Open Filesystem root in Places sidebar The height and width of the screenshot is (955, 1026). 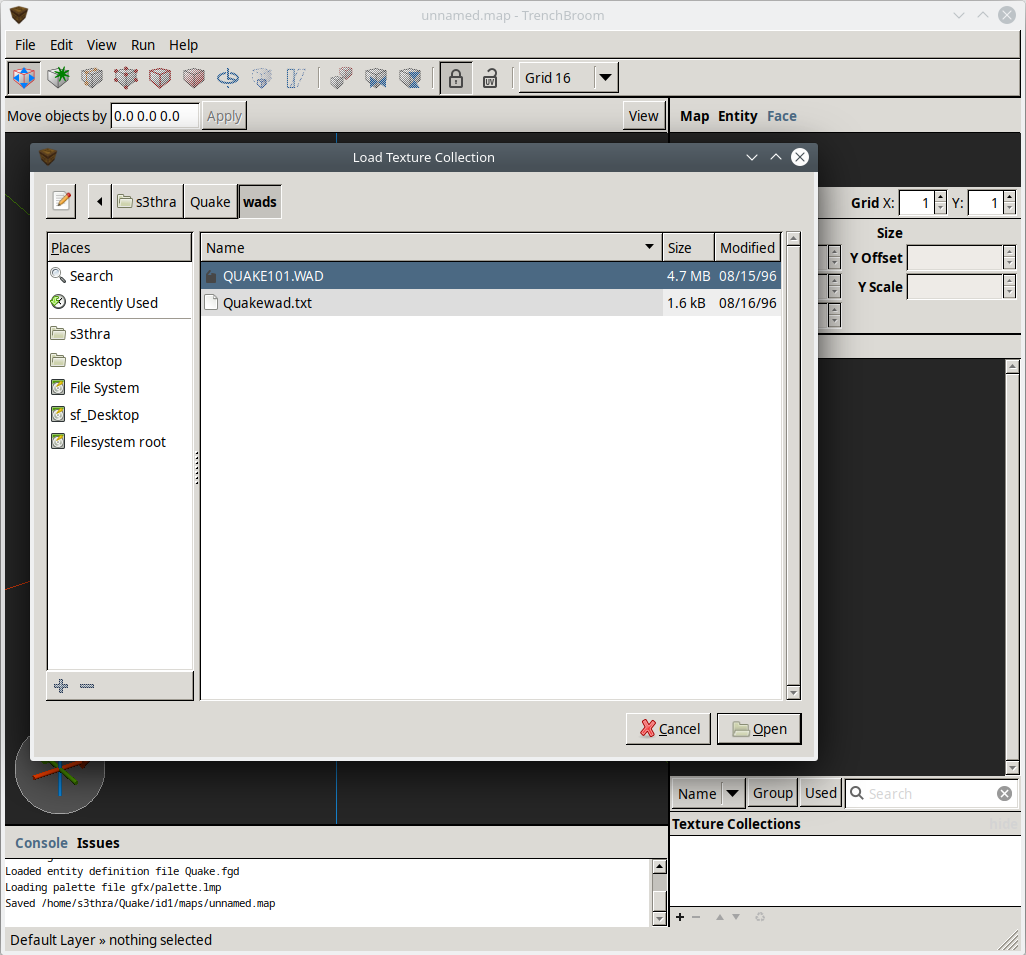click(120, 442)
